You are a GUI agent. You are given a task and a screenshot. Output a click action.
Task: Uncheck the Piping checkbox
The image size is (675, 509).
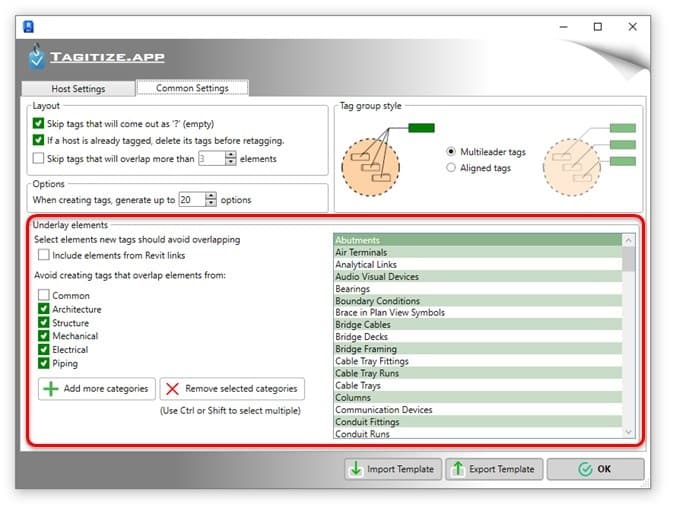click(43, 363)
